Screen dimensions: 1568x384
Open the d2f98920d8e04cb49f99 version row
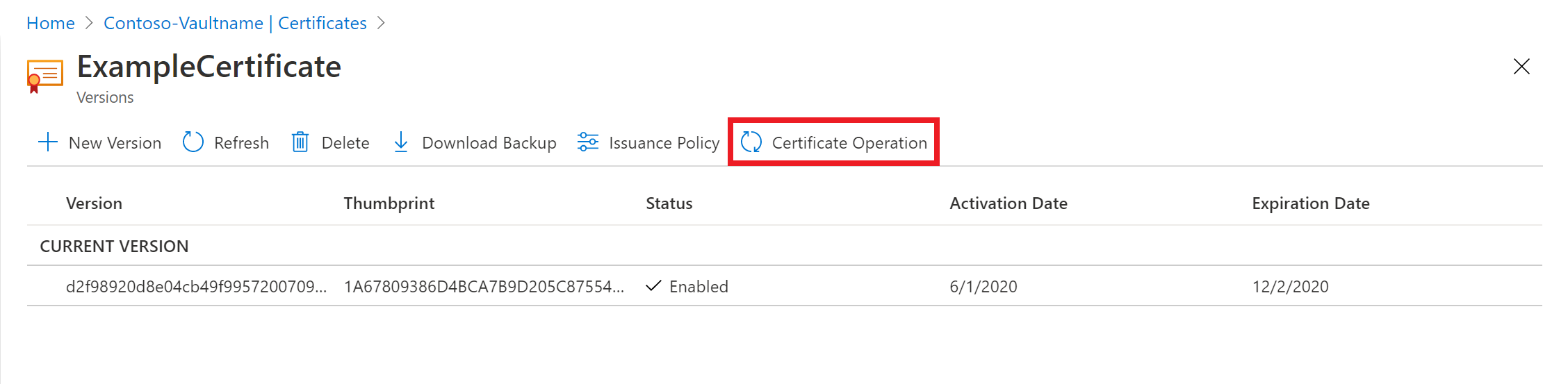tap(196, 287)
